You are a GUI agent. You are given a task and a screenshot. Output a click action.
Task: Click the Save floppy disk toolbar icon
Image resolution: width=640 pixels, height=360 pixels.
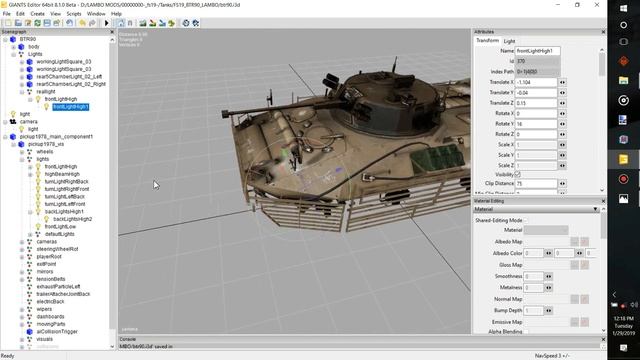(x=47, y=23)
